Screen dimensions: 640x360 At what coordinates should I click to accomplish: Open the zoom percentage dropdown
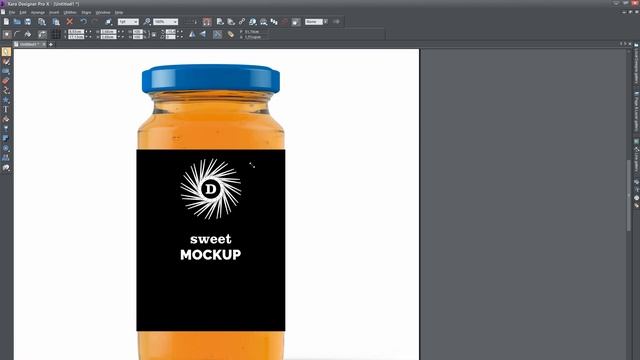(175, 22)
